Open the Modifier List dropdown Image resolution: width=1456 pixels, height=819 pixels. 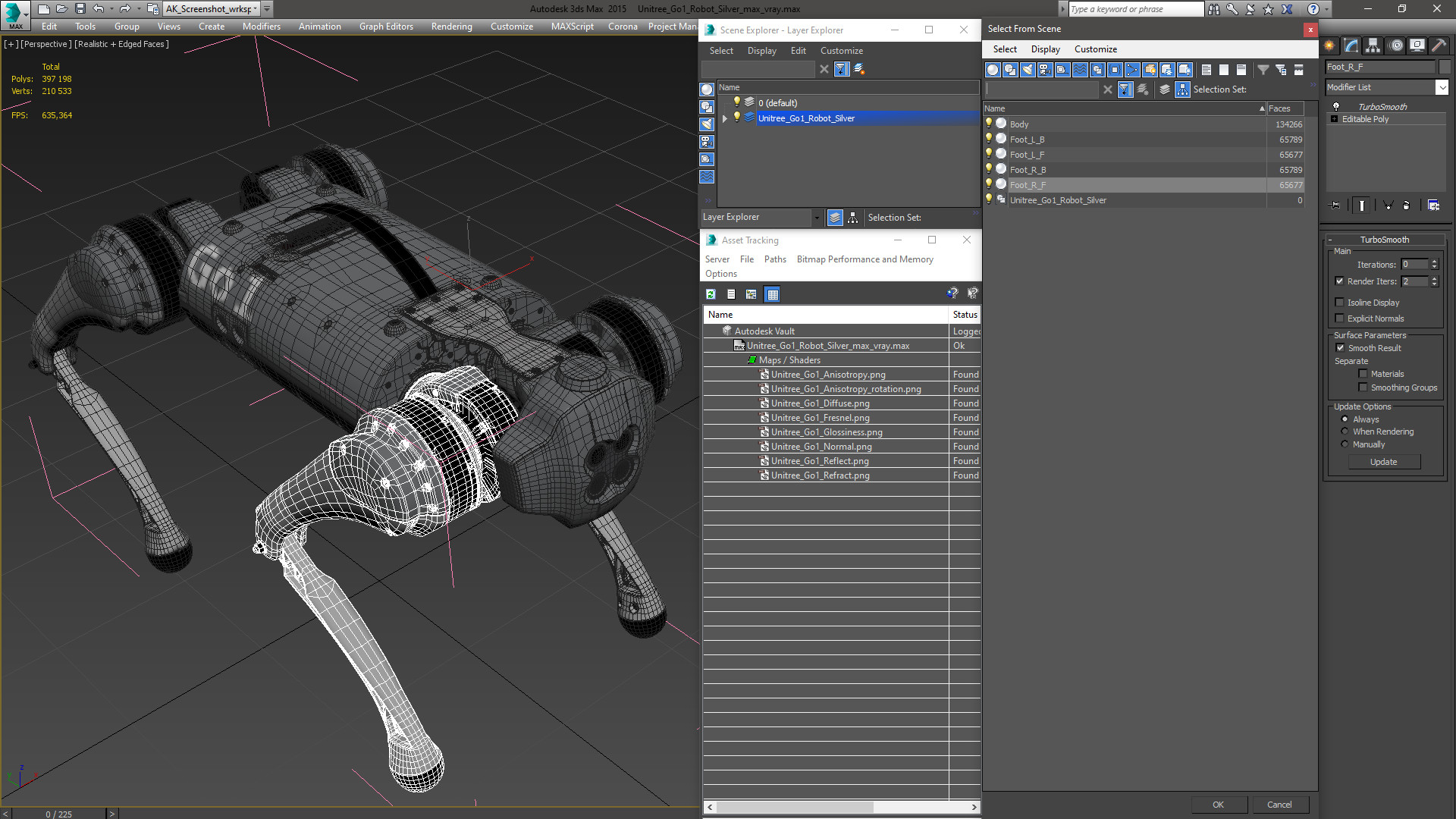pyautogui.click(x=1442, y=88)
